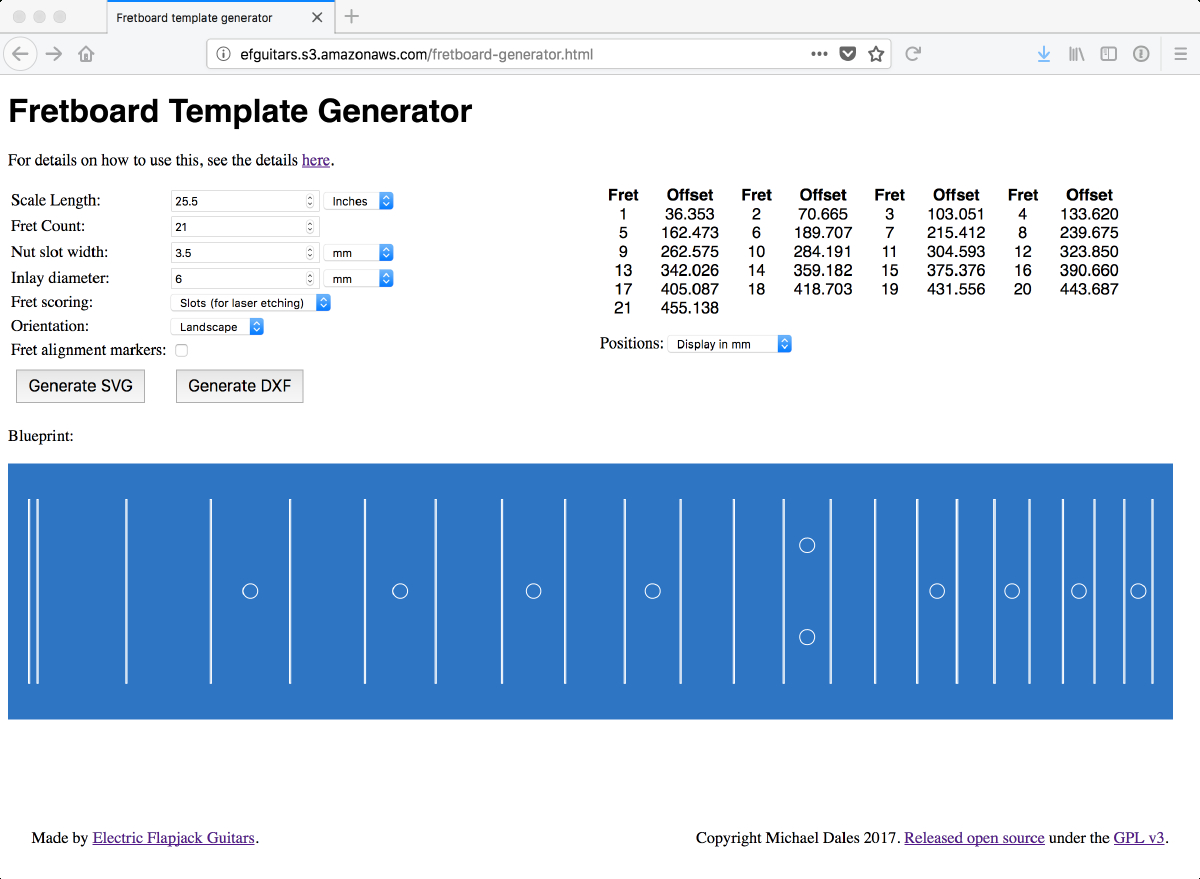
Task: Expand the Fret scoring dropdown
Action: tap(250, 303)
